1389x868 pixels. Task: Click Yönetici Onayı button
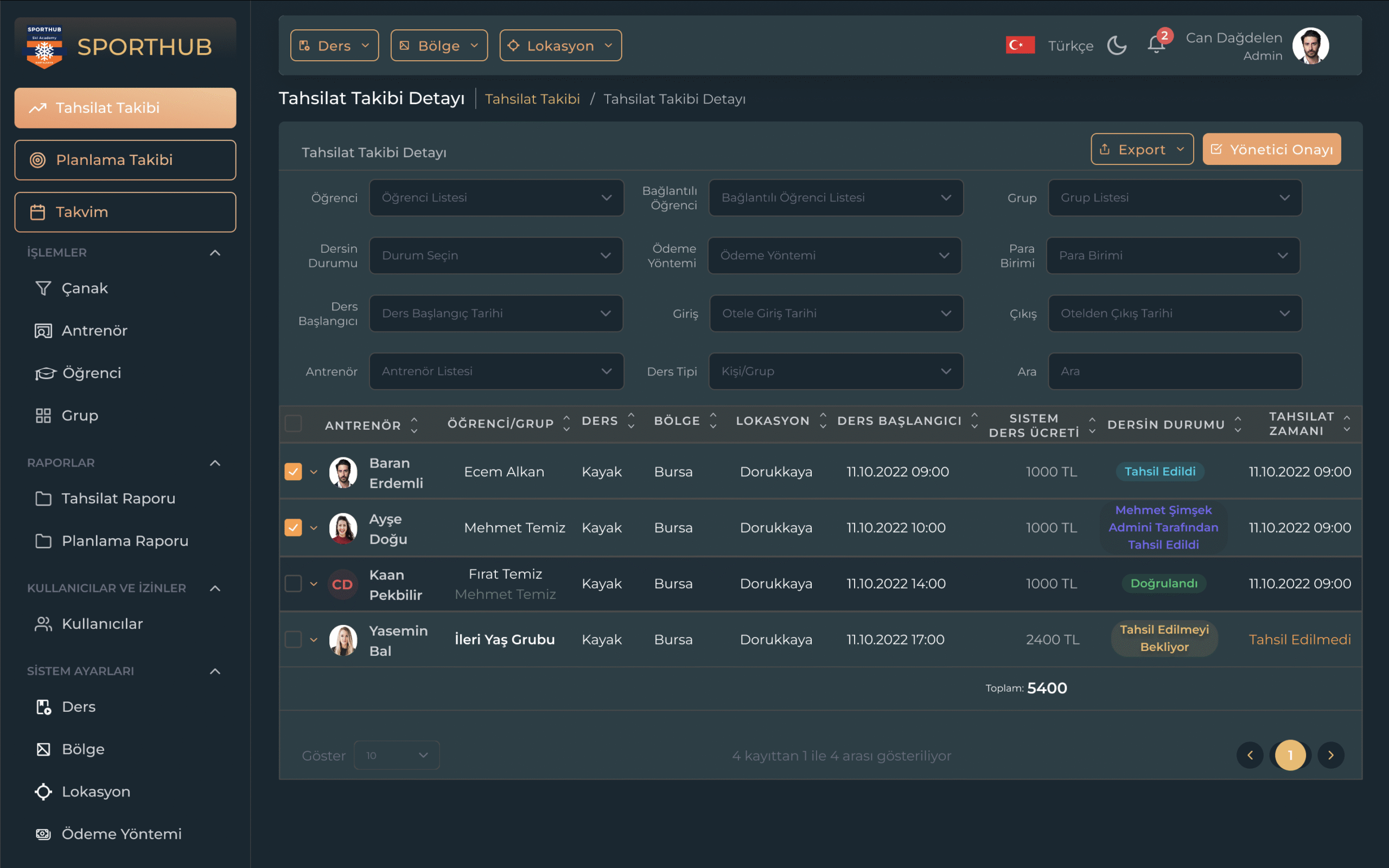coord(1271,149)
